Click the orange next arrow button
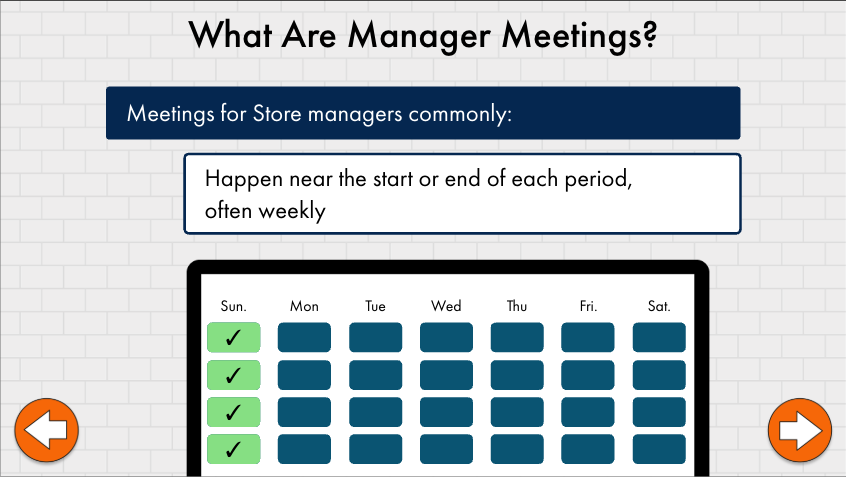Screen dimensions: 846x477 799,431
